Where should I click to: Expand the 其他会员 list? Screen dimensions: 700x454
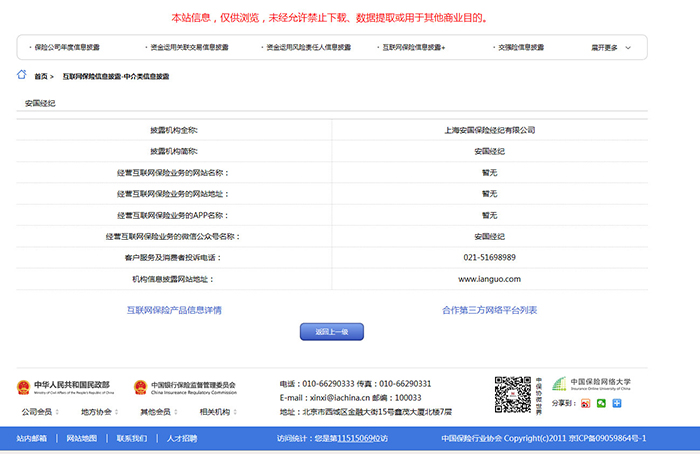(159, 412)
